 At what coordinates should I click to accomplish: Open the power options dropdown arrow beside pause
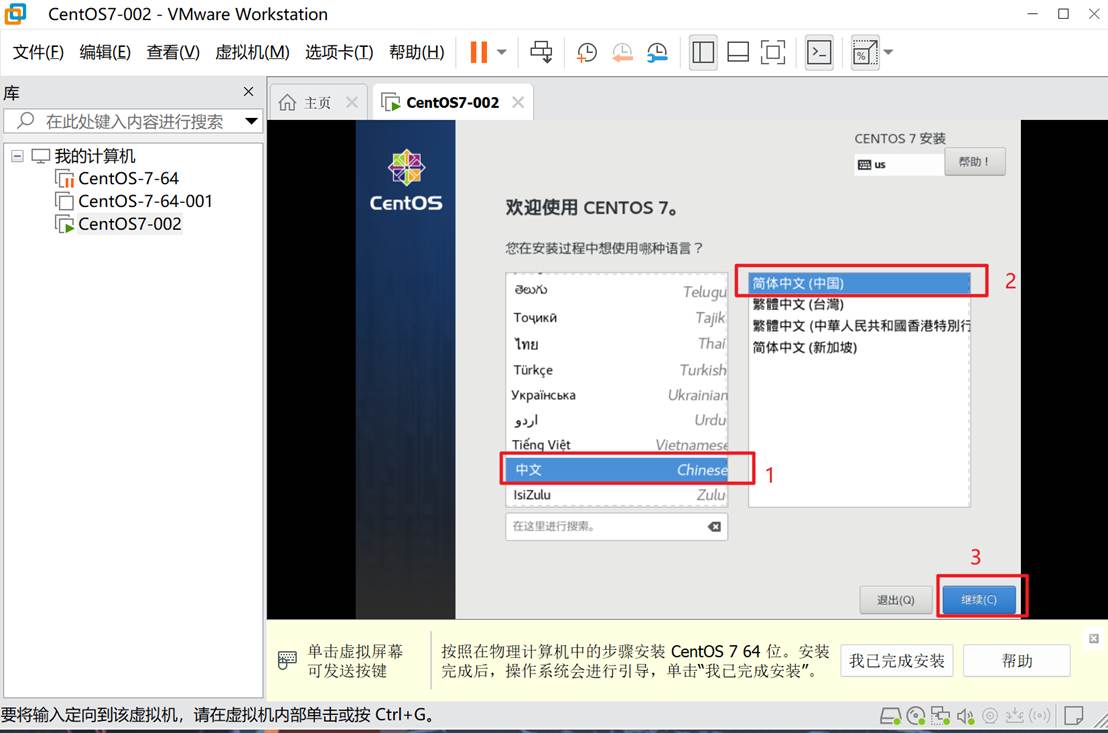(502, 52)
